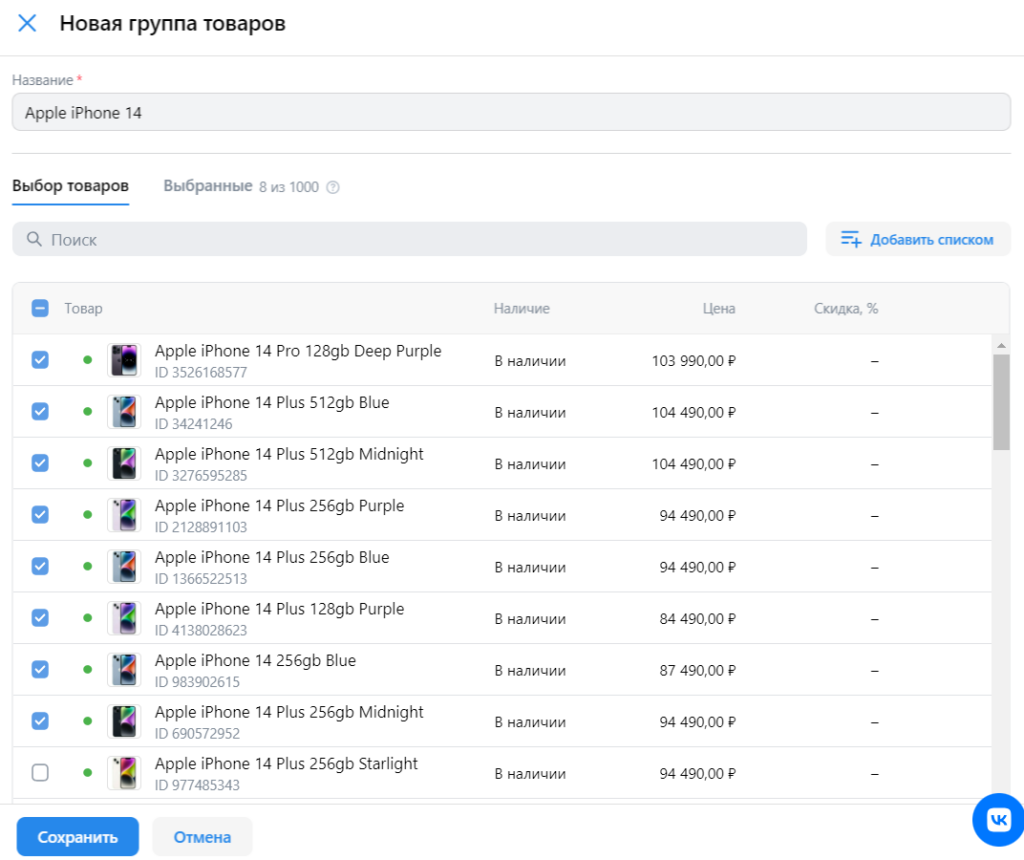Close the new product group dialog

(27, 24)
